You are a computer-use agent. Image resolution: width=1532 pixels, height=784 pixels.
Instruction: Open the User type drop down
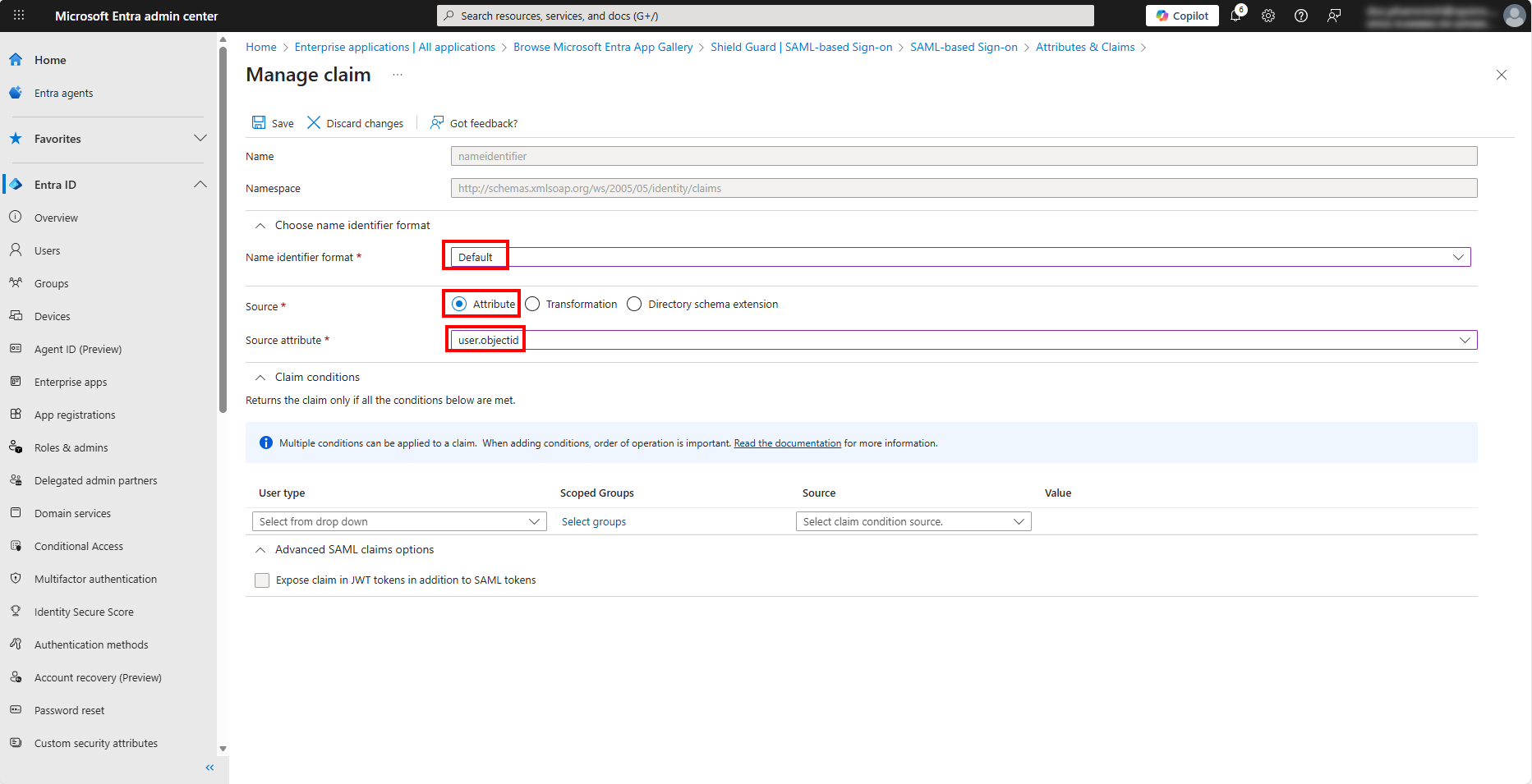coord(399,522)
